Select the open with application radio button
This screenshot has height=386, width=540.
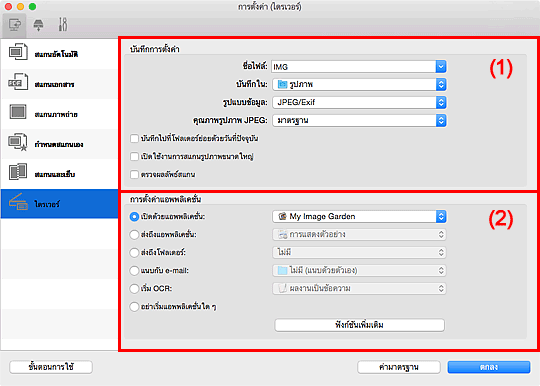coord(134,217)
